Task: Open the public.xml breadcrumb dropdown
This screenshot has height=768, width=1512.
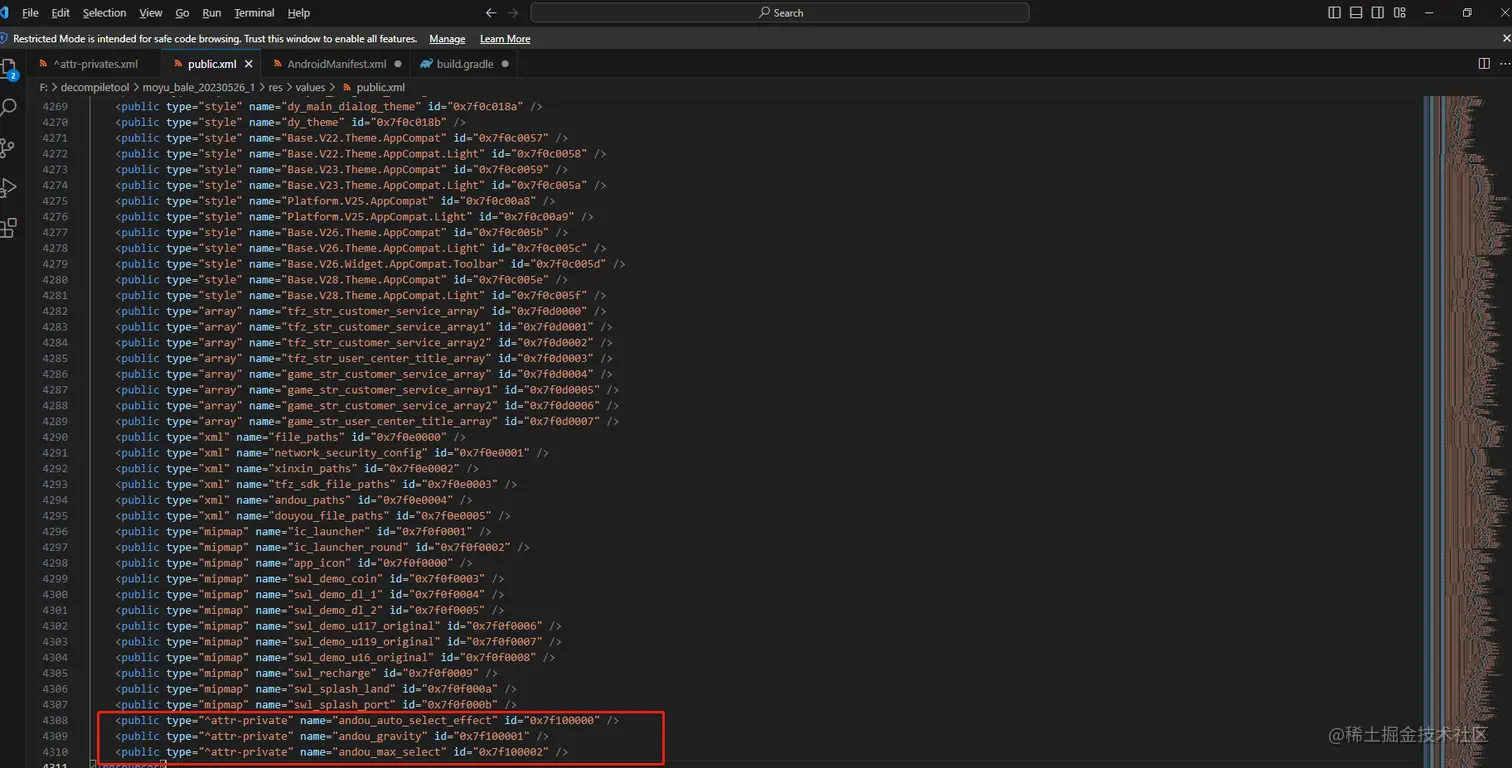Action: click(380, 88)
